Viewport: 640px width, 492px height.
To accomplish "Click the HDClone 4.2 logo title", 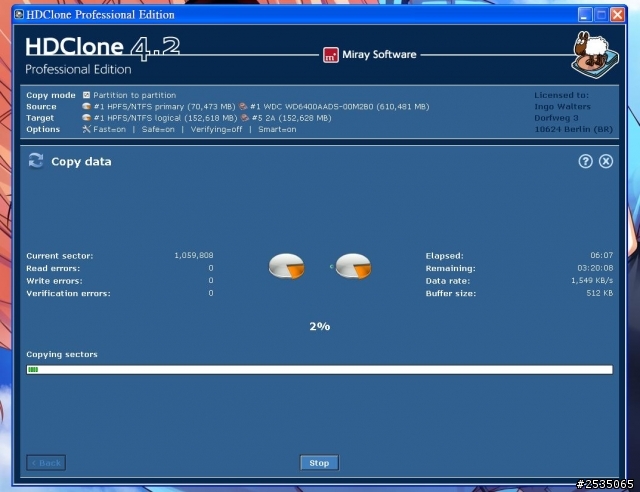I will (102, 48).
